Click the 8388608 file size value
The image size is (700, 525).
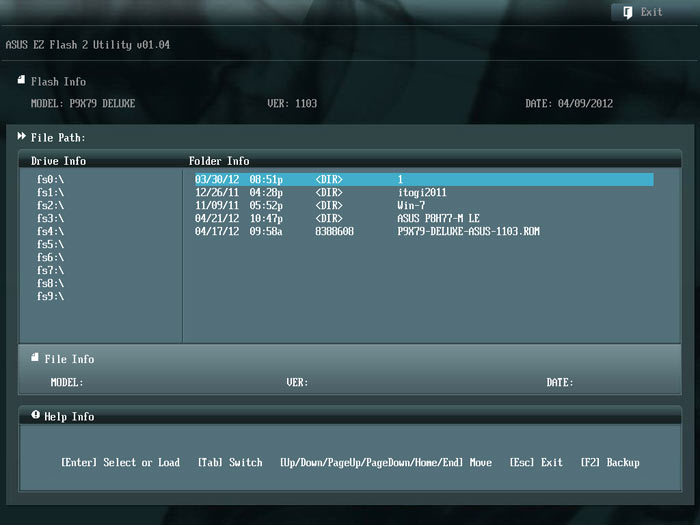[x=334, y=231]
